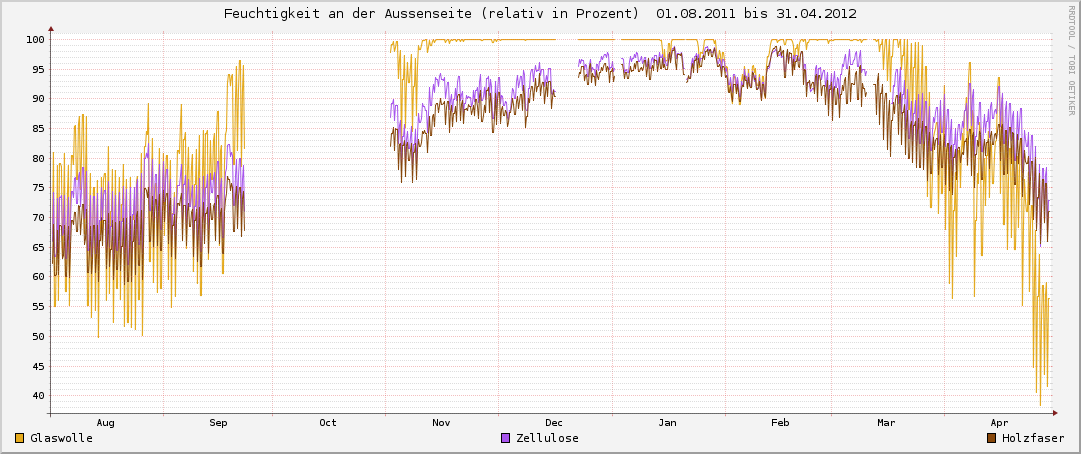Click the Jan month axis label
This screenshot has height=454, width=1081.
[668, 422]
